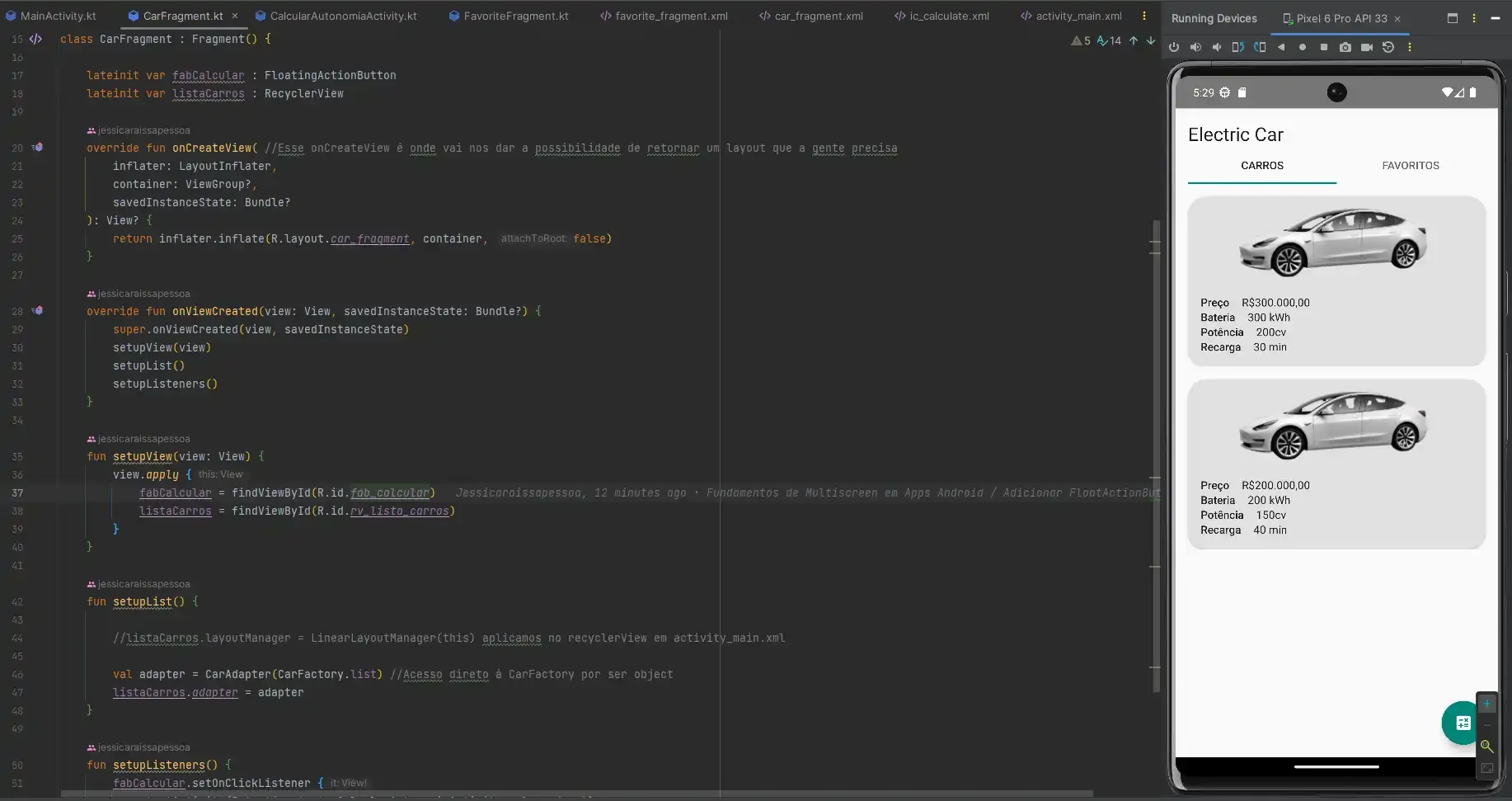Go to next highlighted problem arrow
The width and height of the screenshot is (1512, 801).
pyautogui.click(x=1151, y=40)
